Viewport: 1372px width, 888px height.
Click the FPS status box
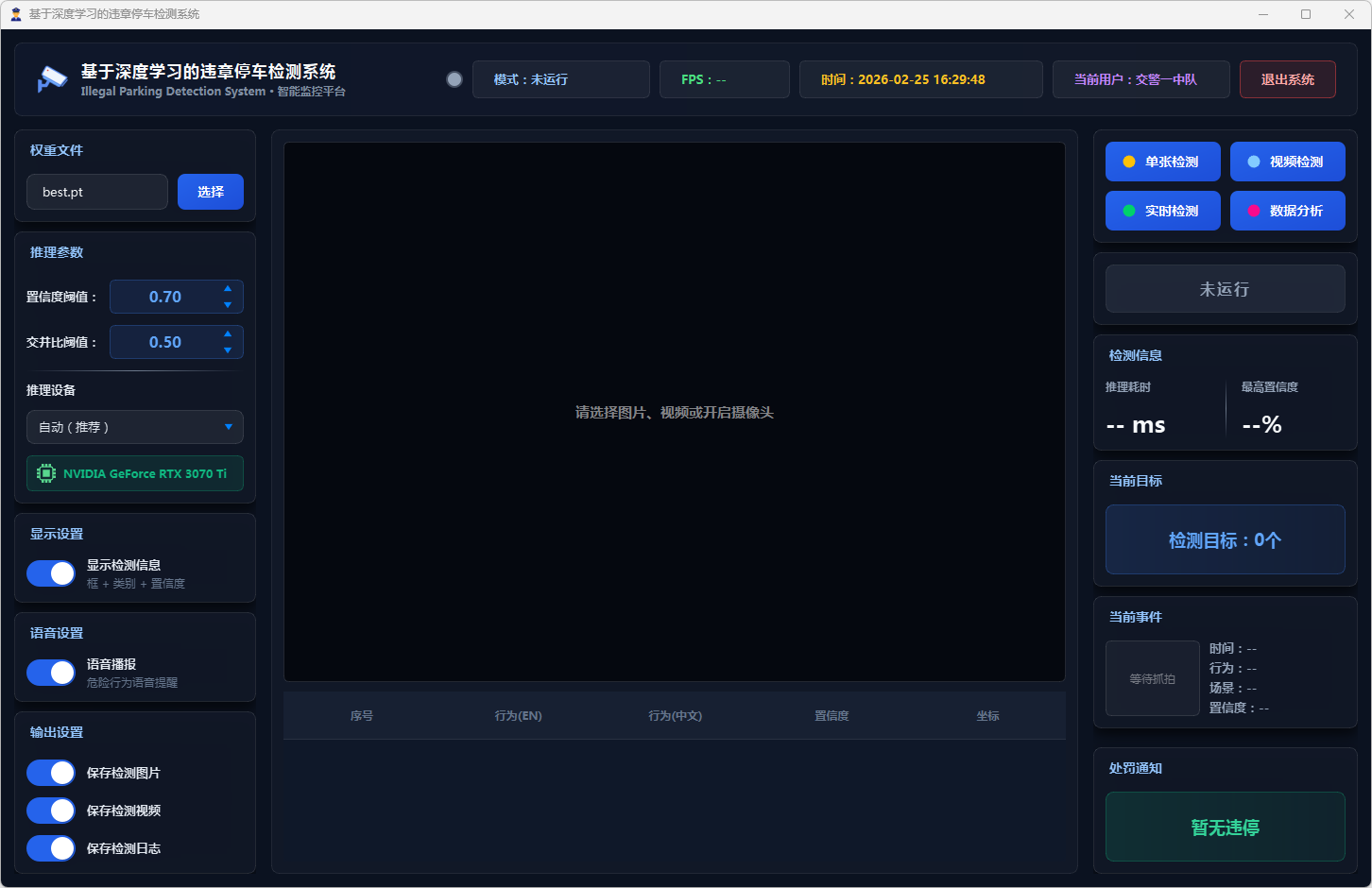click(x=725, y=79)
